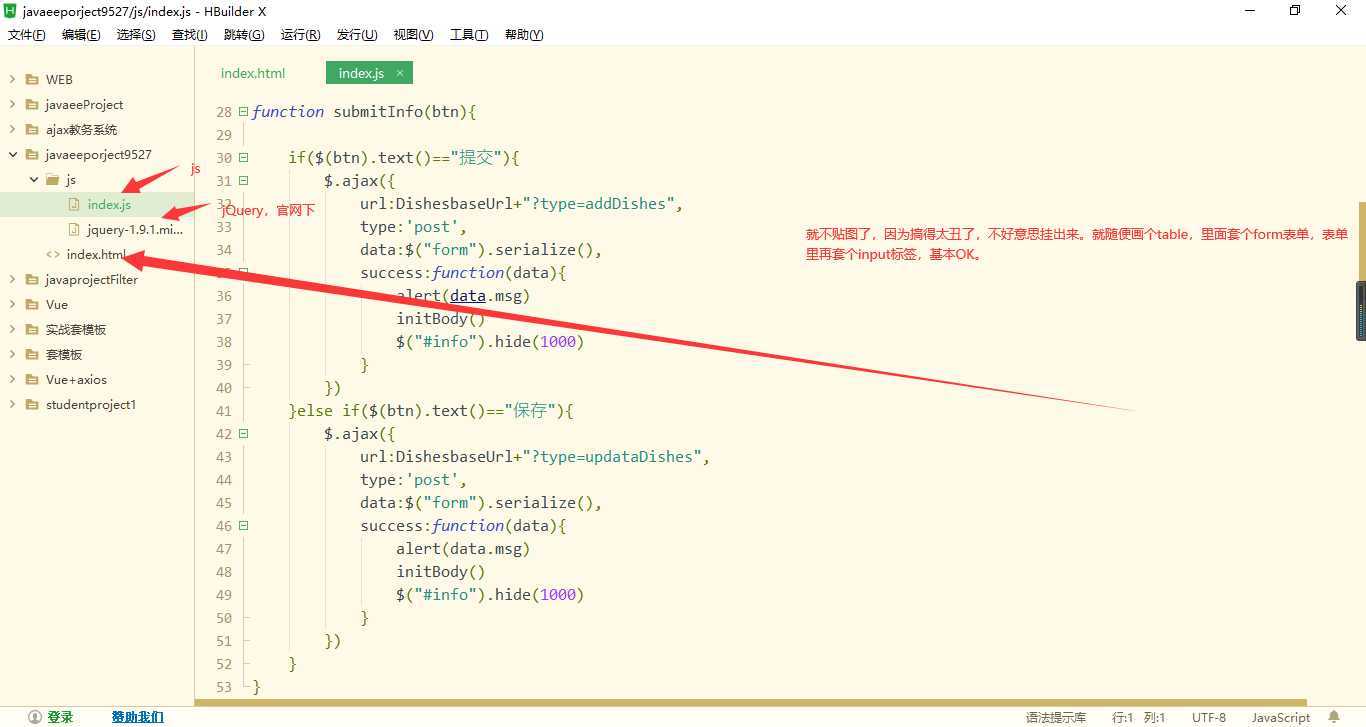
Task: Expand the WEB project folder
Action: tap(12, 79)
